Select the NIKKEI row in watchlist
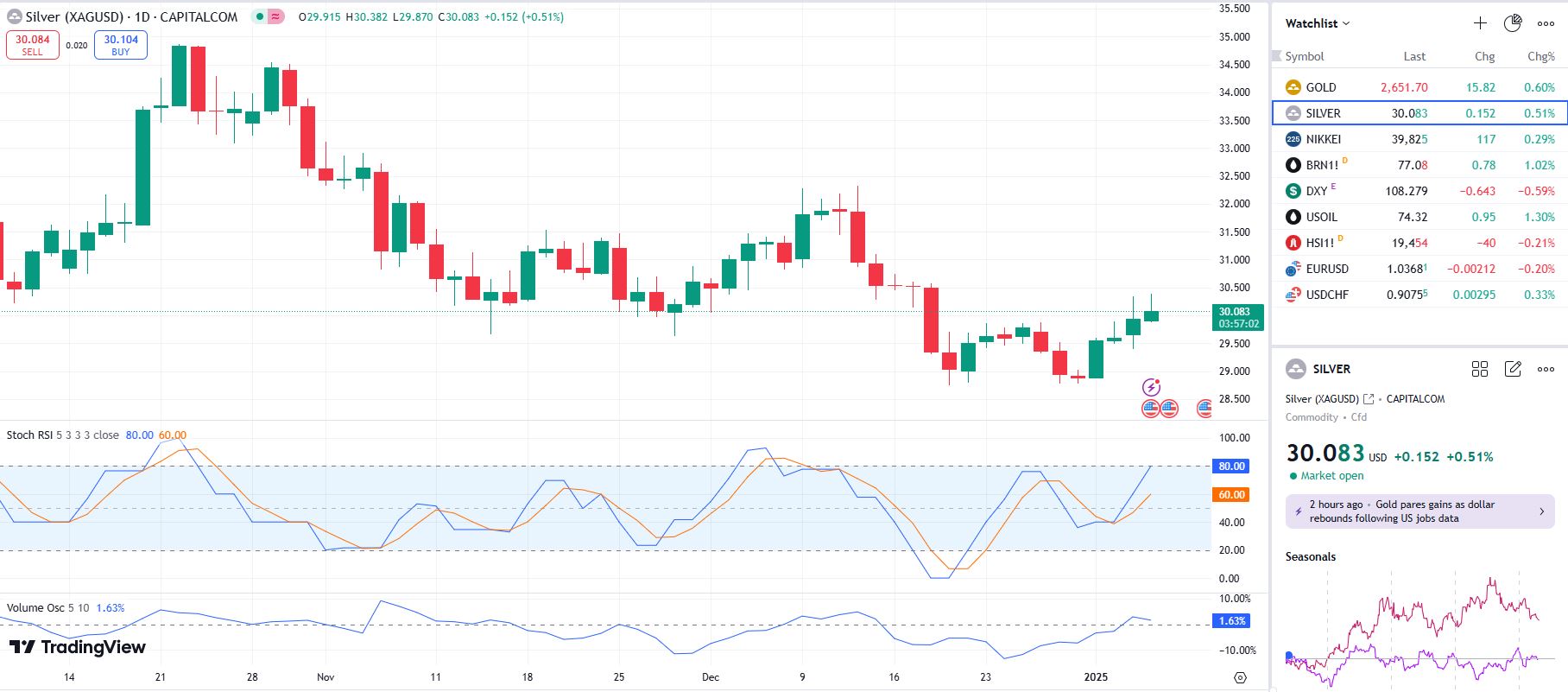The image size is (1568, 692). (x=1419, y=139)
